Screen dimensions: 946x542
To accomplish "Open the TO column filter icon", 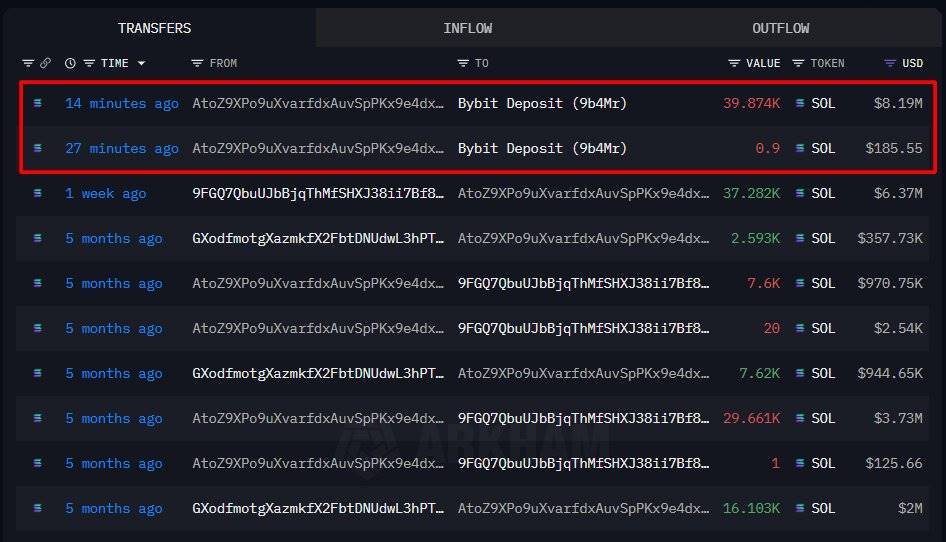I will point(462,63).
